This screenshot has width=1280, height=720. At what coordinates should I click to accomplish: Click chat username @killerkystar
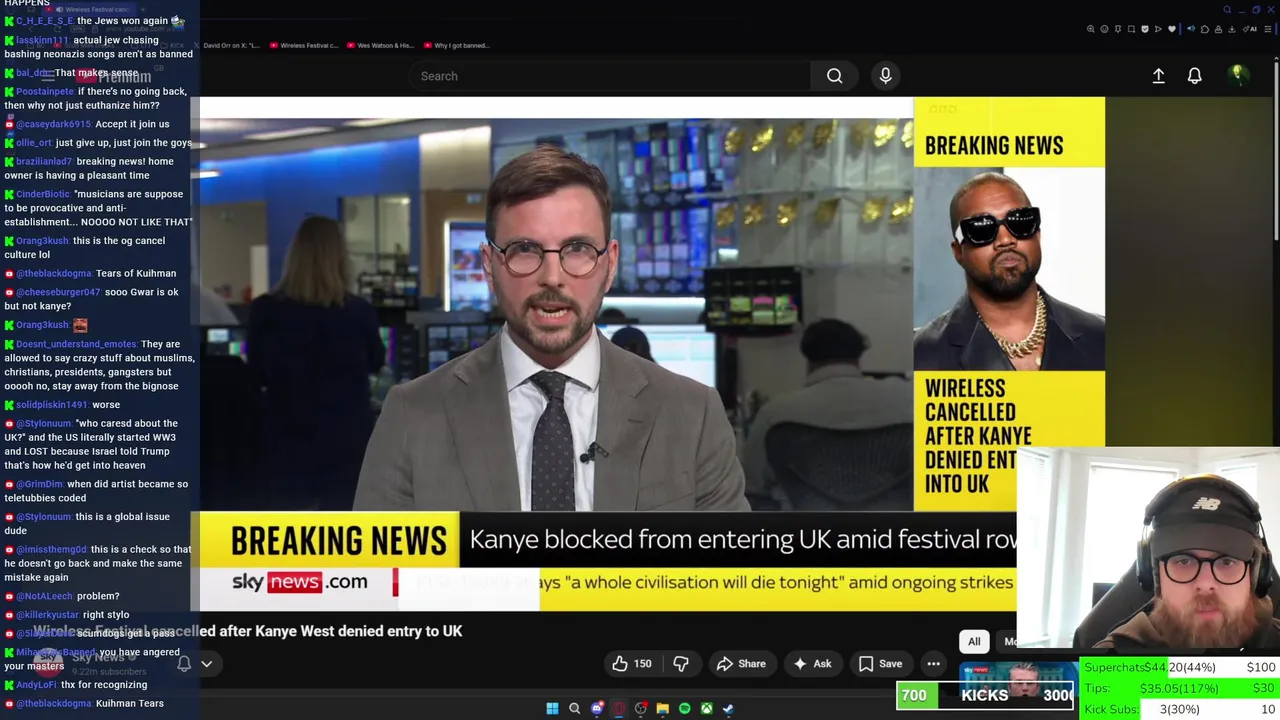coord(47,615)
